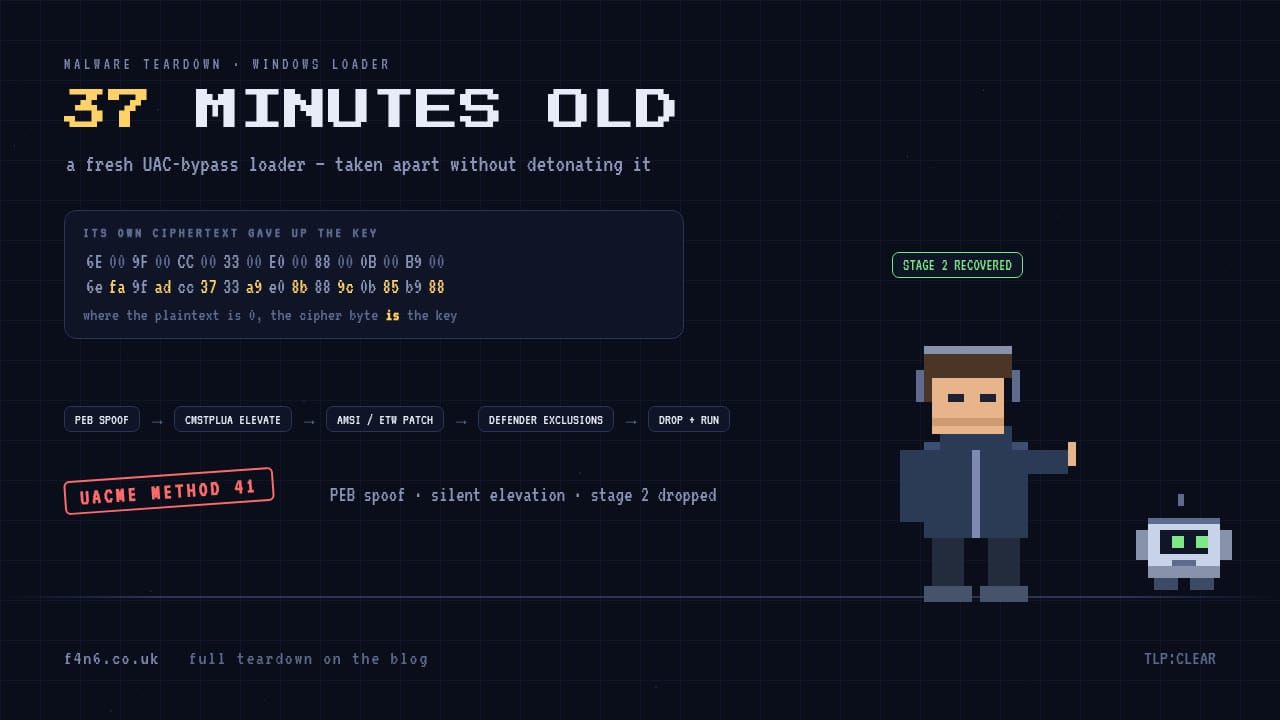Screen dimensions: 1280x720
Task: Click the PEB SPOOF chip
Action: click(102, 420)
